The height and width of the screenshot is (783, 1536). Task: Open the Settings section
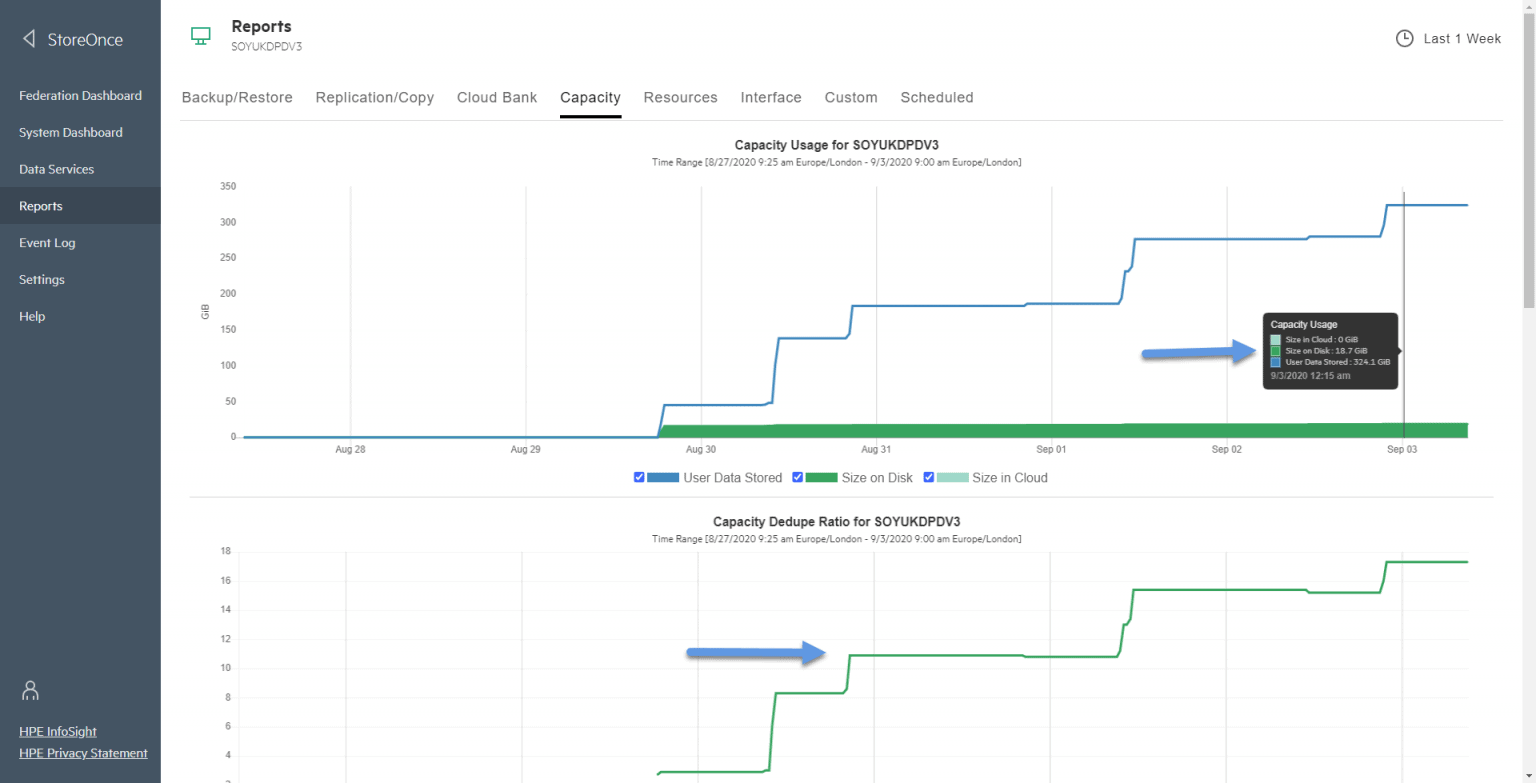[x=41, y=279]
